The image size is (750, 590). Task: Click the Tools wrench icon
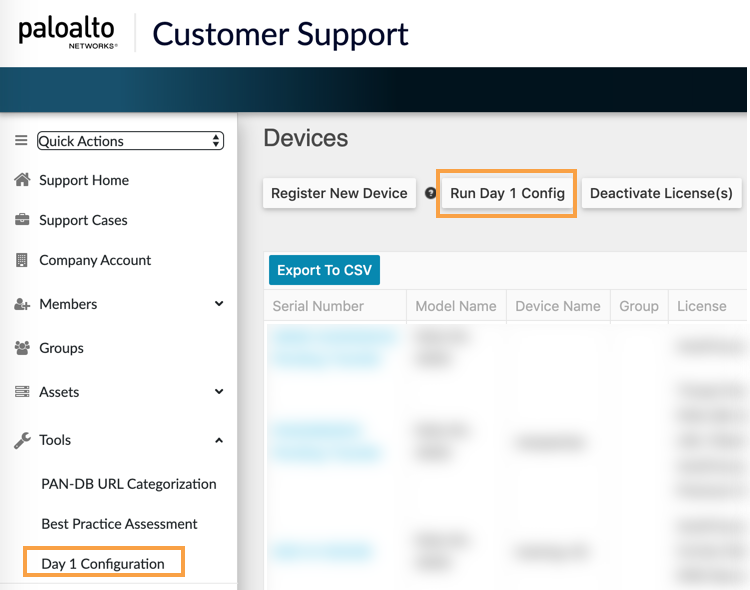tap(21, 440)
